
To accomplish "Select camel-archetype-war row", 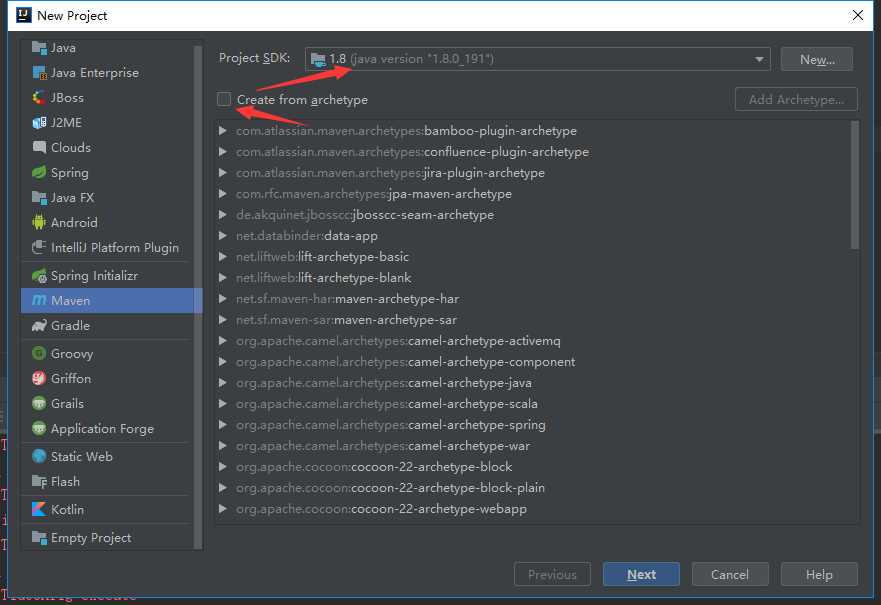I will (537, 446).
